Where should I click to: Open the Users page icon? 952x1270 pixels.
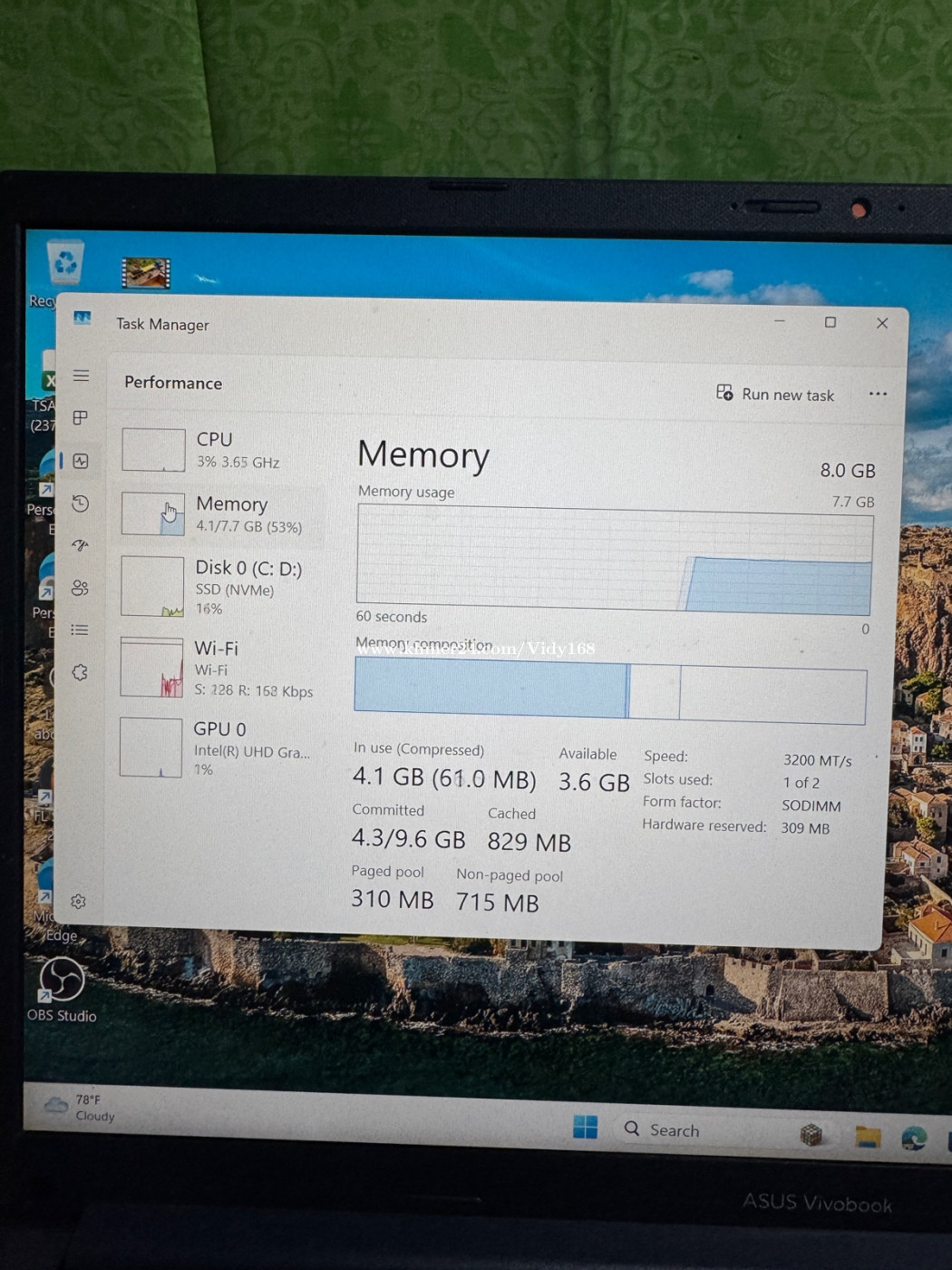[81, 588]
